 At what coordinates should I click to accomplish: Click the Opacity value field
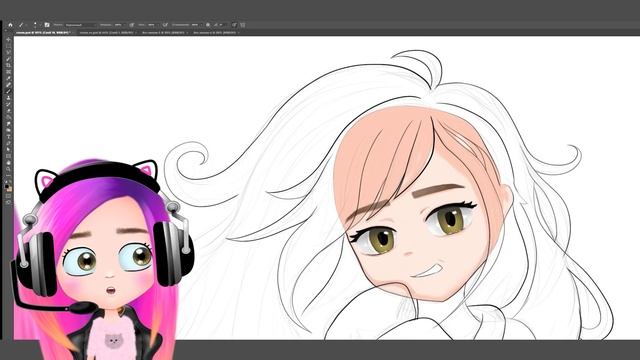[118, 25]
